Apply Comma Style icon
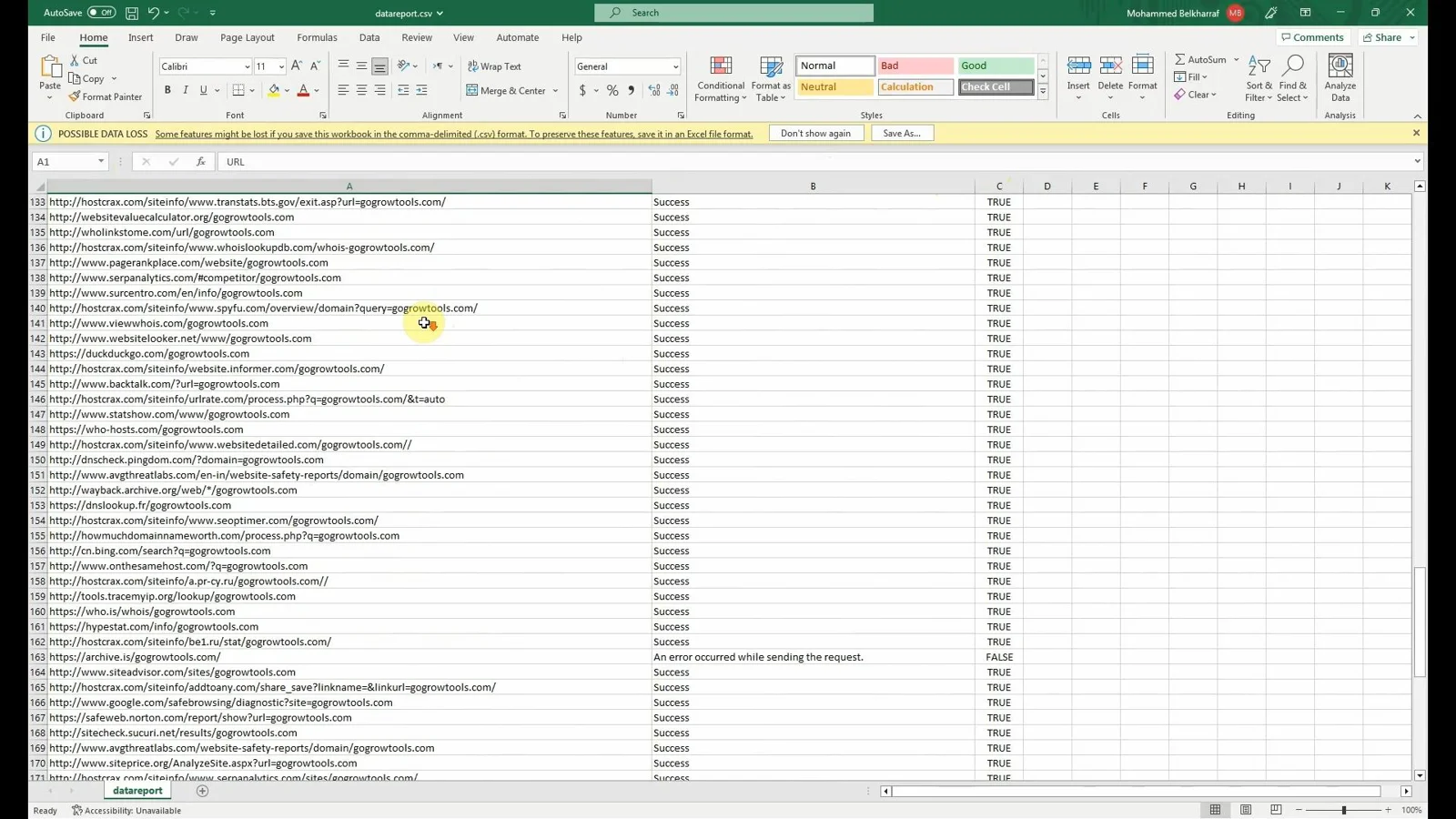Image resolution: width=1456 pixels, height=819 pixels. click(x=631, y=90)
